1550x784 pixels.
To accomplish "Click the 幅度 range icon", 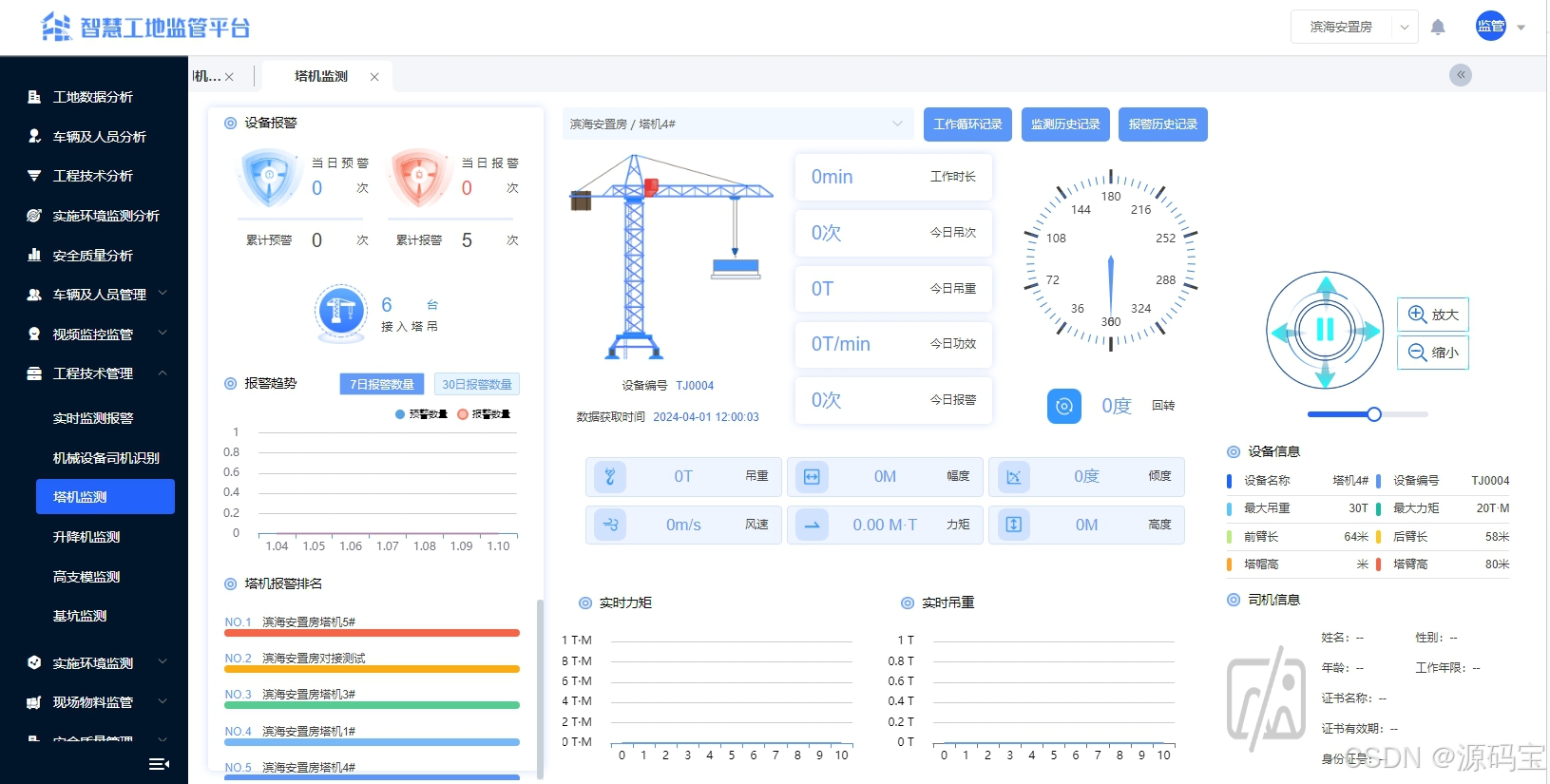I will pyautogui.click(x=812, y=476).
